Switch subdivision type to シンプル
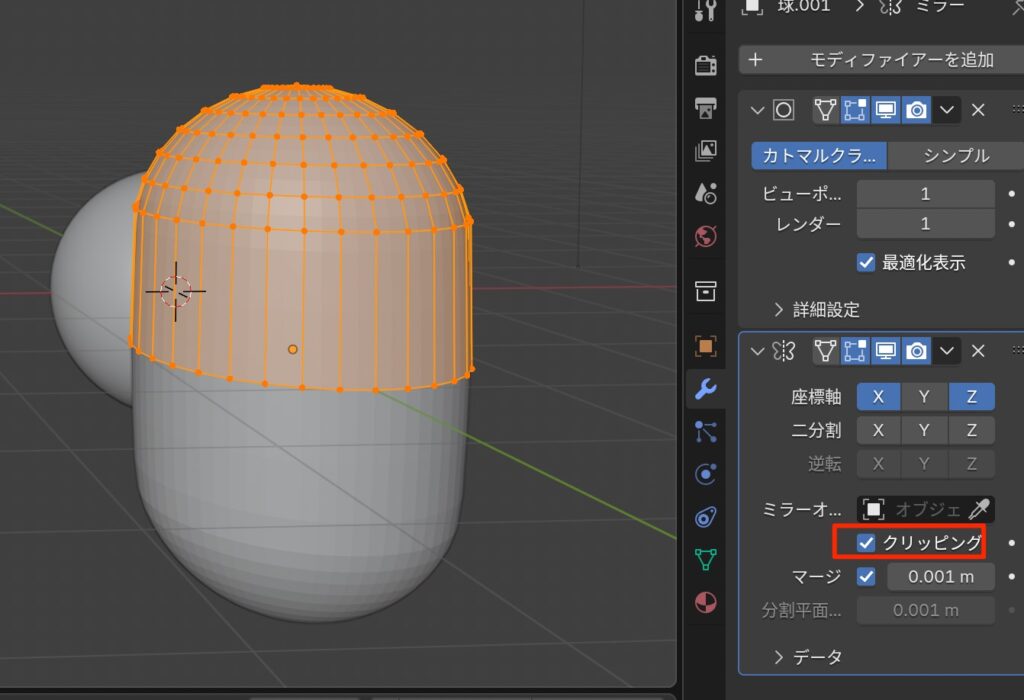Viewport: 1024px width, 700px height. 955,156
